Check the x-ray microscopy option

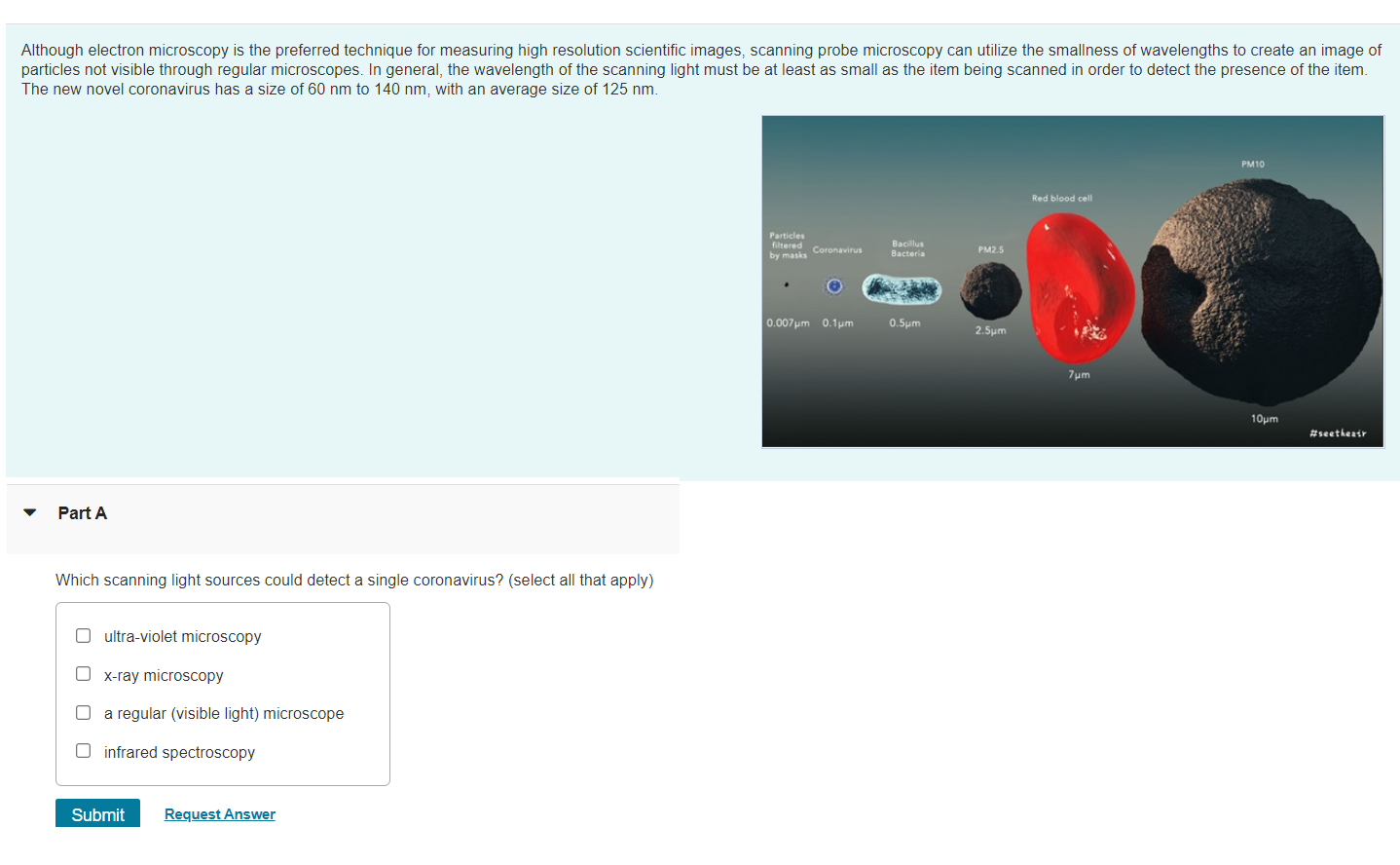[84, 674]
